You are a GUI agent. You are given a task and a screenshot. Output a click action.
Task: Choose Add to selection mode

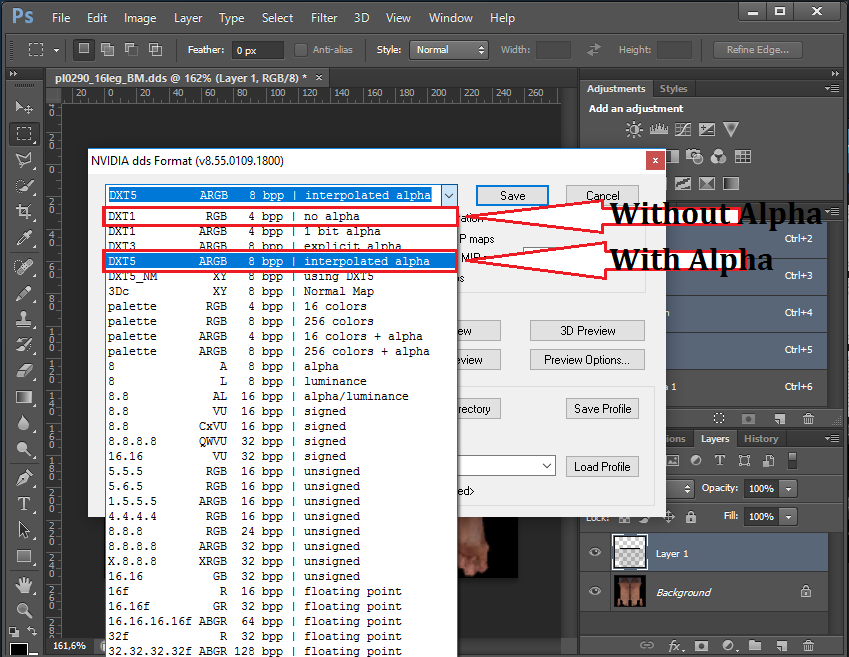[x=108, y=49]
